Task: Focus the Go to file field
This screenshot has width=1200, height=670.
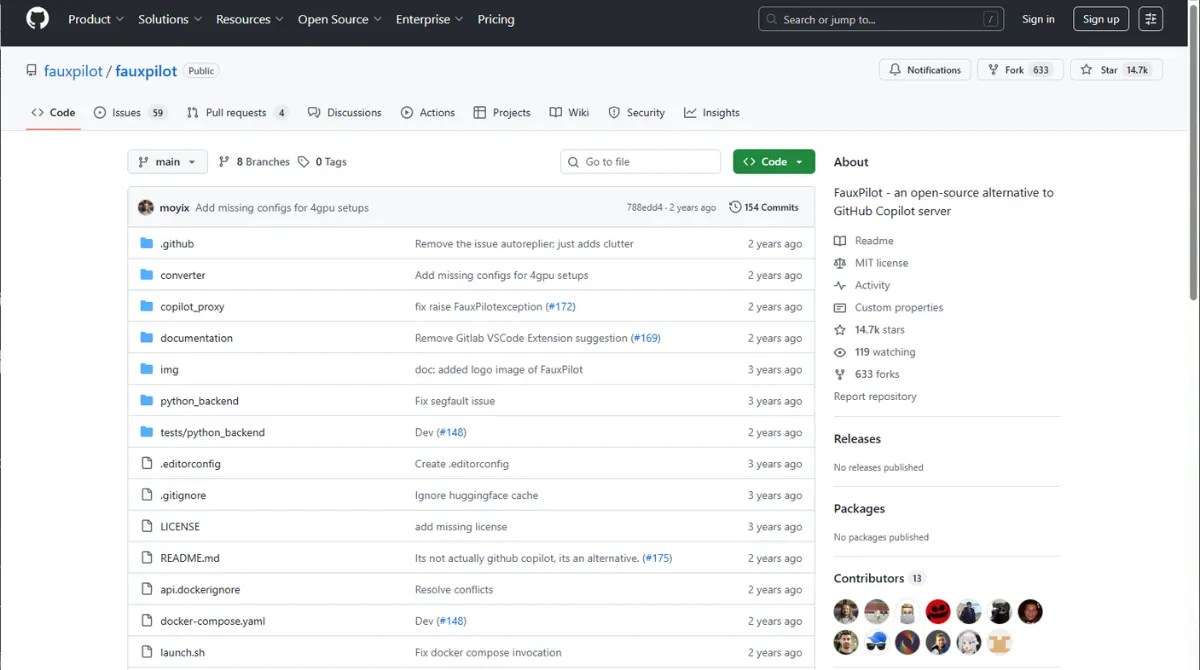Action: tap(640, 162)
